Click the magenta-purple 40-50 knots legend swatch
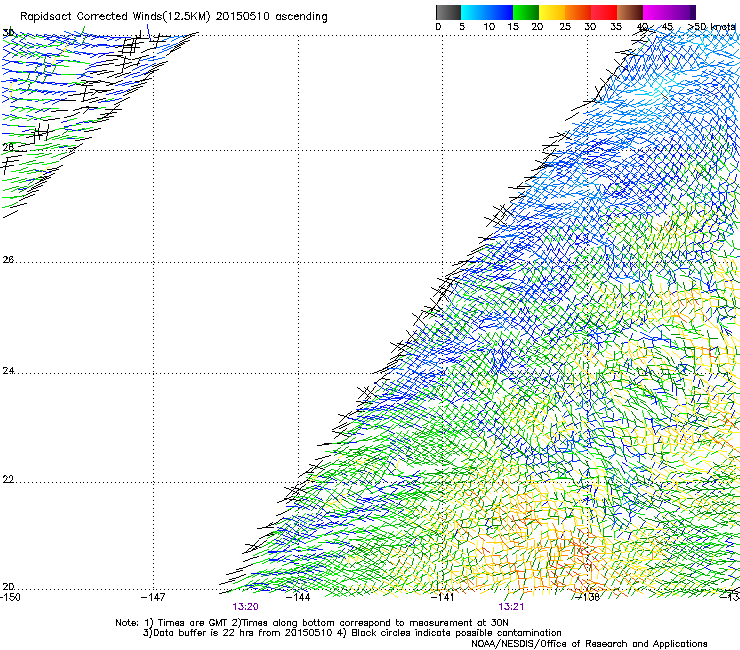This screenshot has height=650, width=740. click(669, 12)
